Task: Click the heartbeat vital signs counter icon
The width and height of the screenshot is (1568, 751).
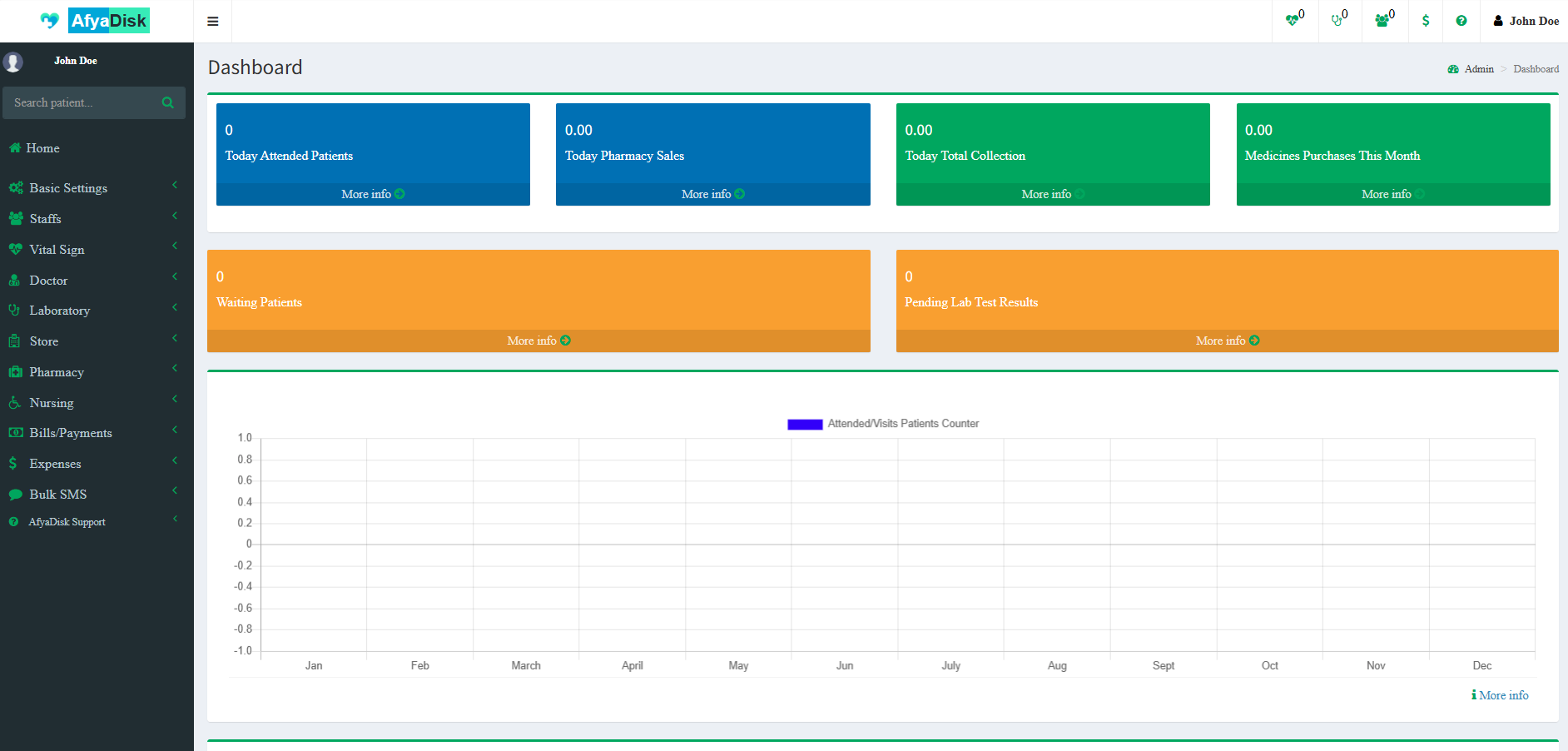Action: (1291, 20)
